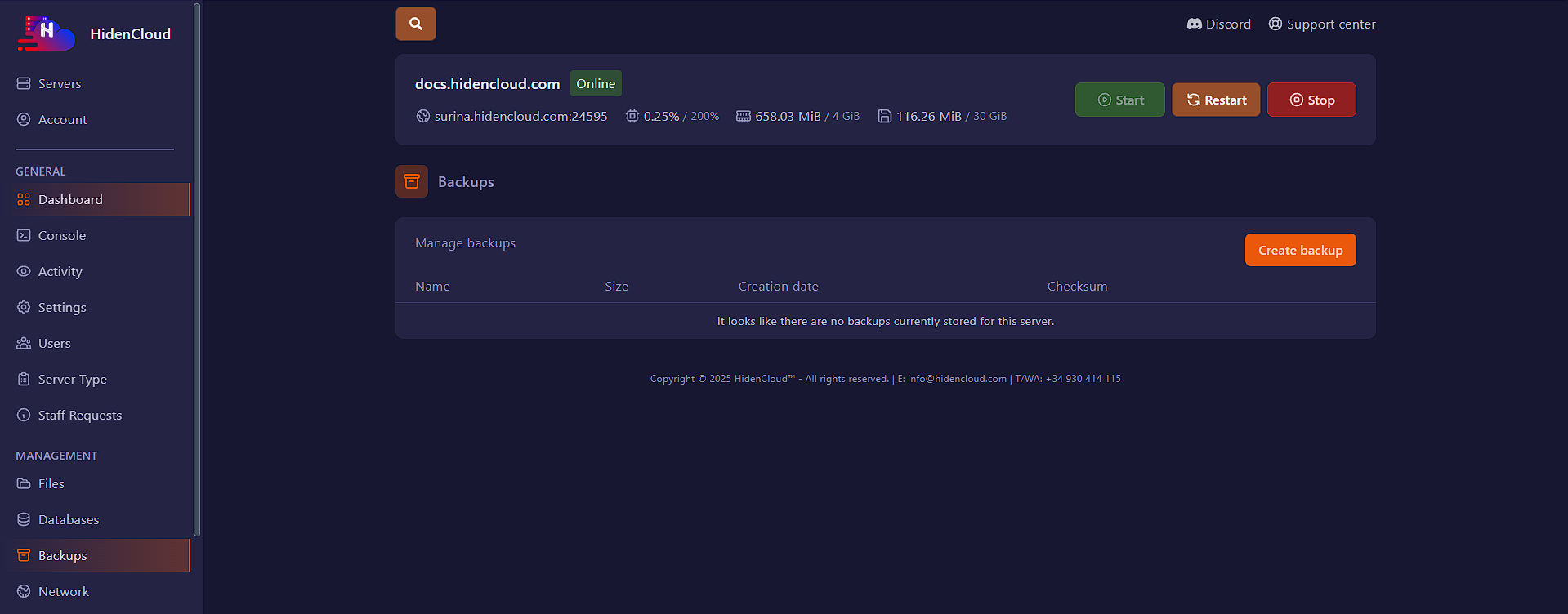Stop the server with red button
The image size is (1568, 614).
(1311, 100)
